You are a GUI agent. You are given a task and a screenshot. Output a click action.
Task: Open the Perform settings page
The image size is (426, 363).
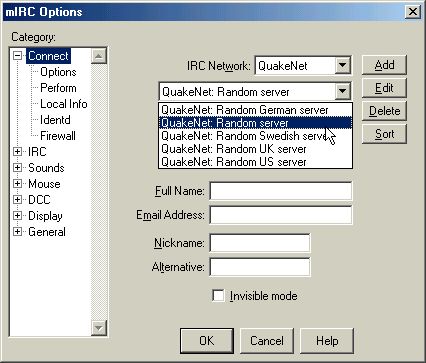point(58,88)
